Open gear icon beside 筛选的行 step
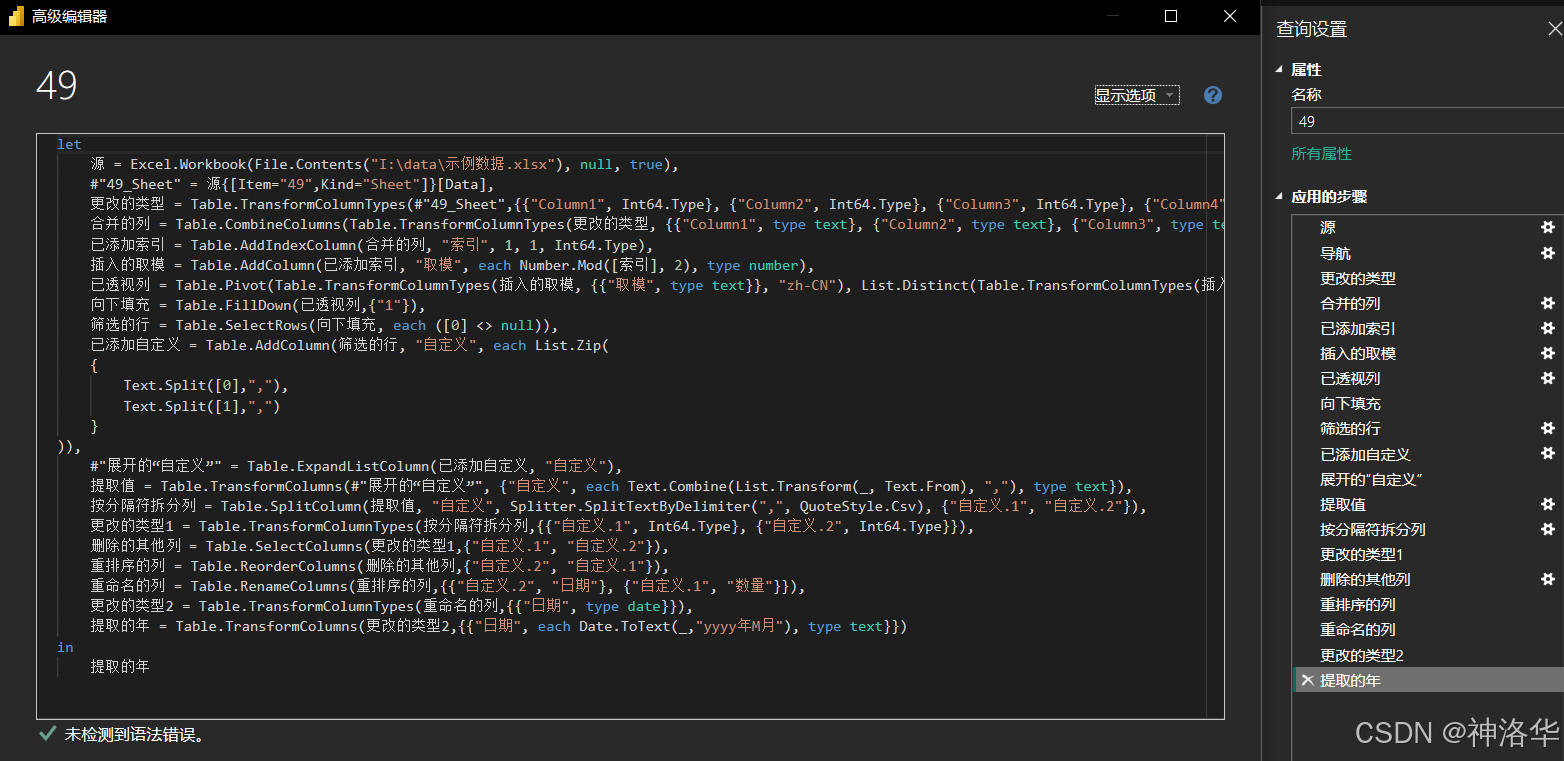The height and width of the screenshot is (761, 1564). [1548, 428]
